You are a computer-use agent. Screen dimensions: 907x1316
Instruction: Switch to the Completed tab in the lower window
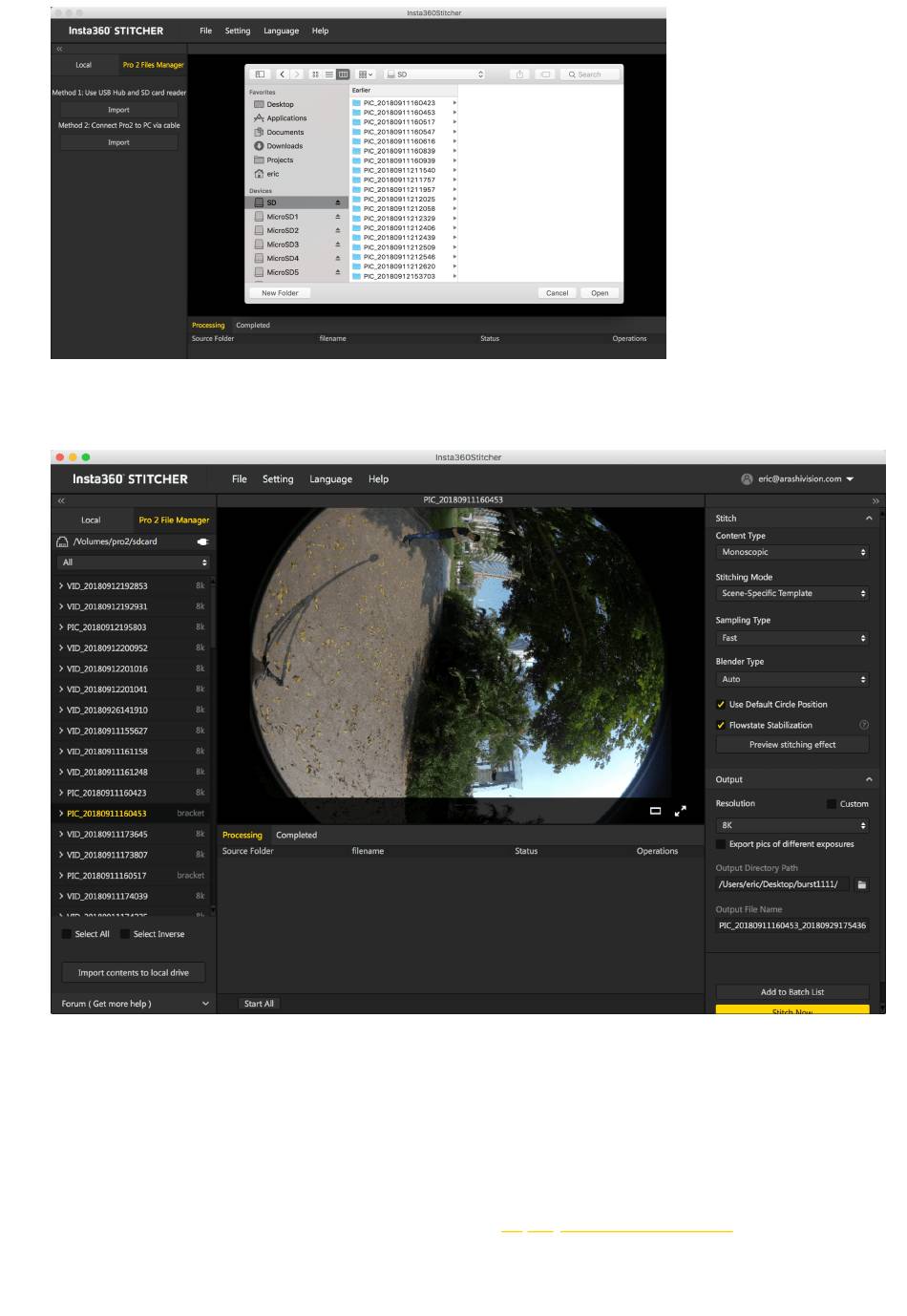(x=296, y=835)
